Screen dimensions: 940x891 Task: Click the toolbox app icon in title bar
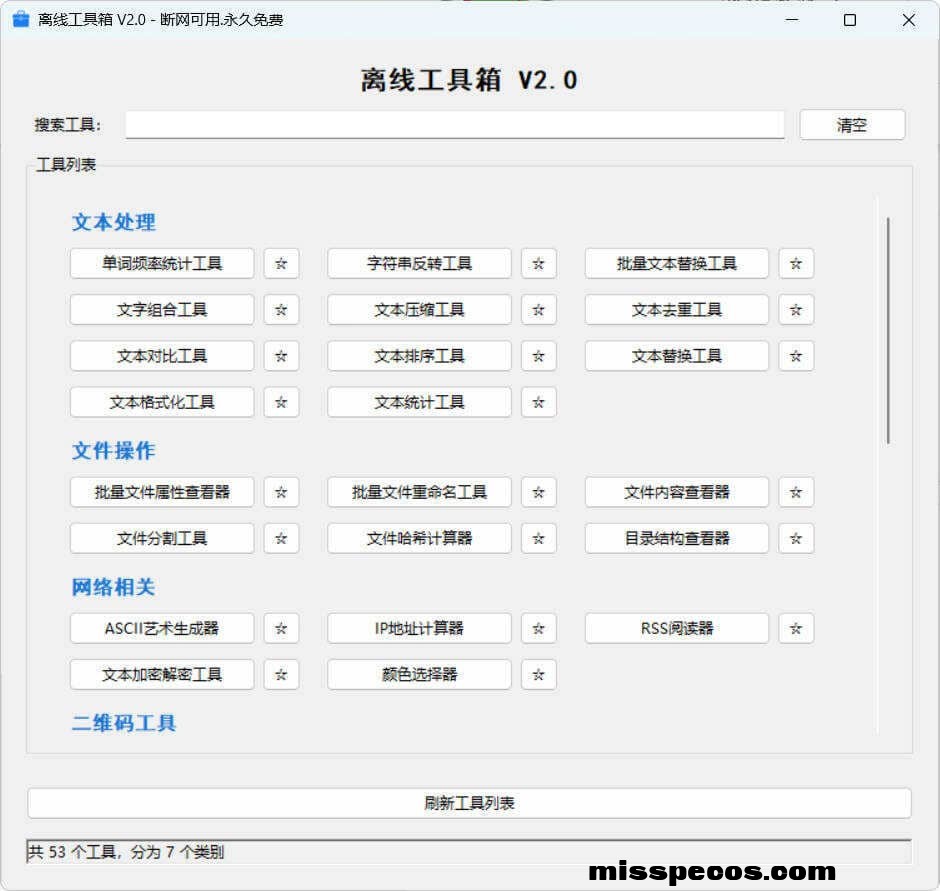point(20,20)
